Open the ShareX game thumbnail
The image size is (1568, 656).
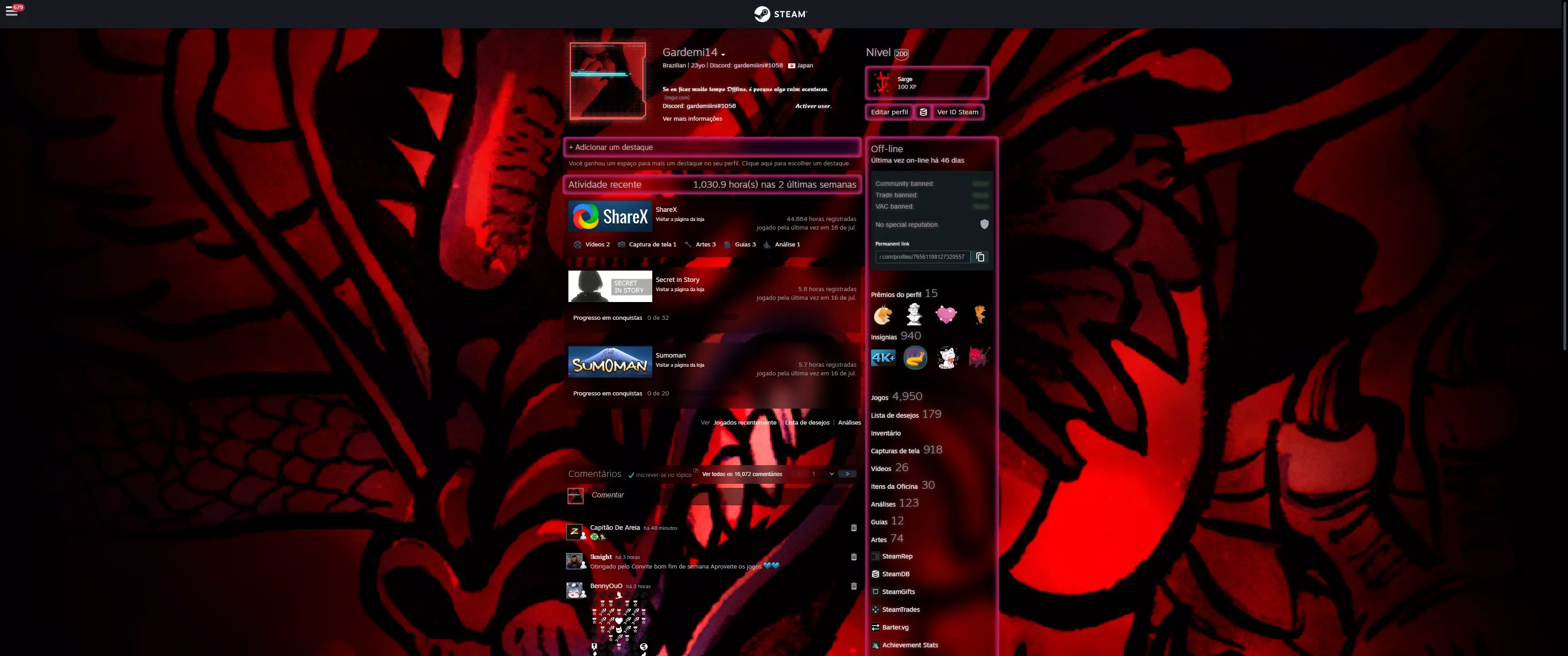point(610,216)
